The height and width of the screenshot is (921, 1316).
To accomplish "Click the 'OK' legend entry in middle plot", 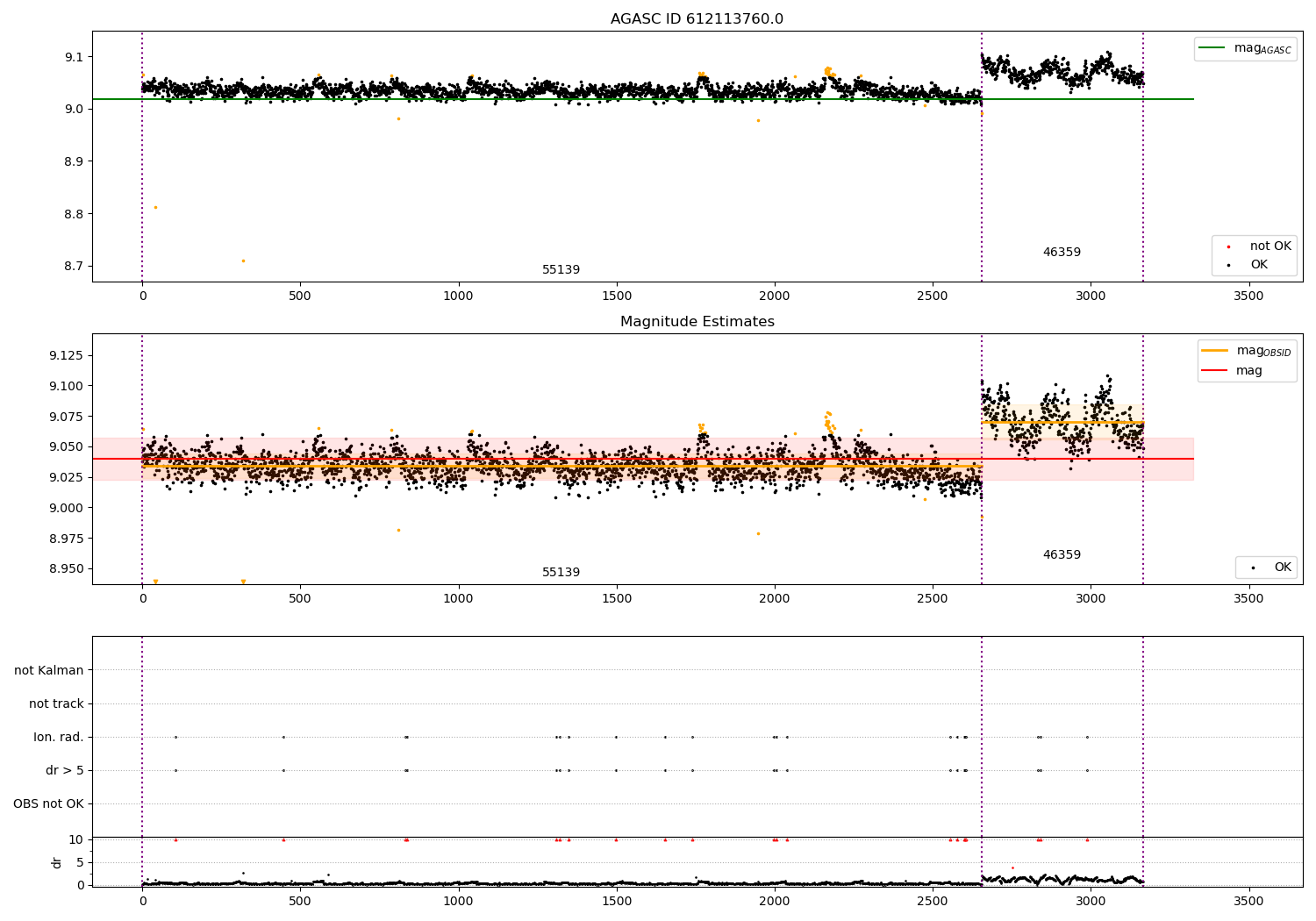I will (x=1283, y=568).
